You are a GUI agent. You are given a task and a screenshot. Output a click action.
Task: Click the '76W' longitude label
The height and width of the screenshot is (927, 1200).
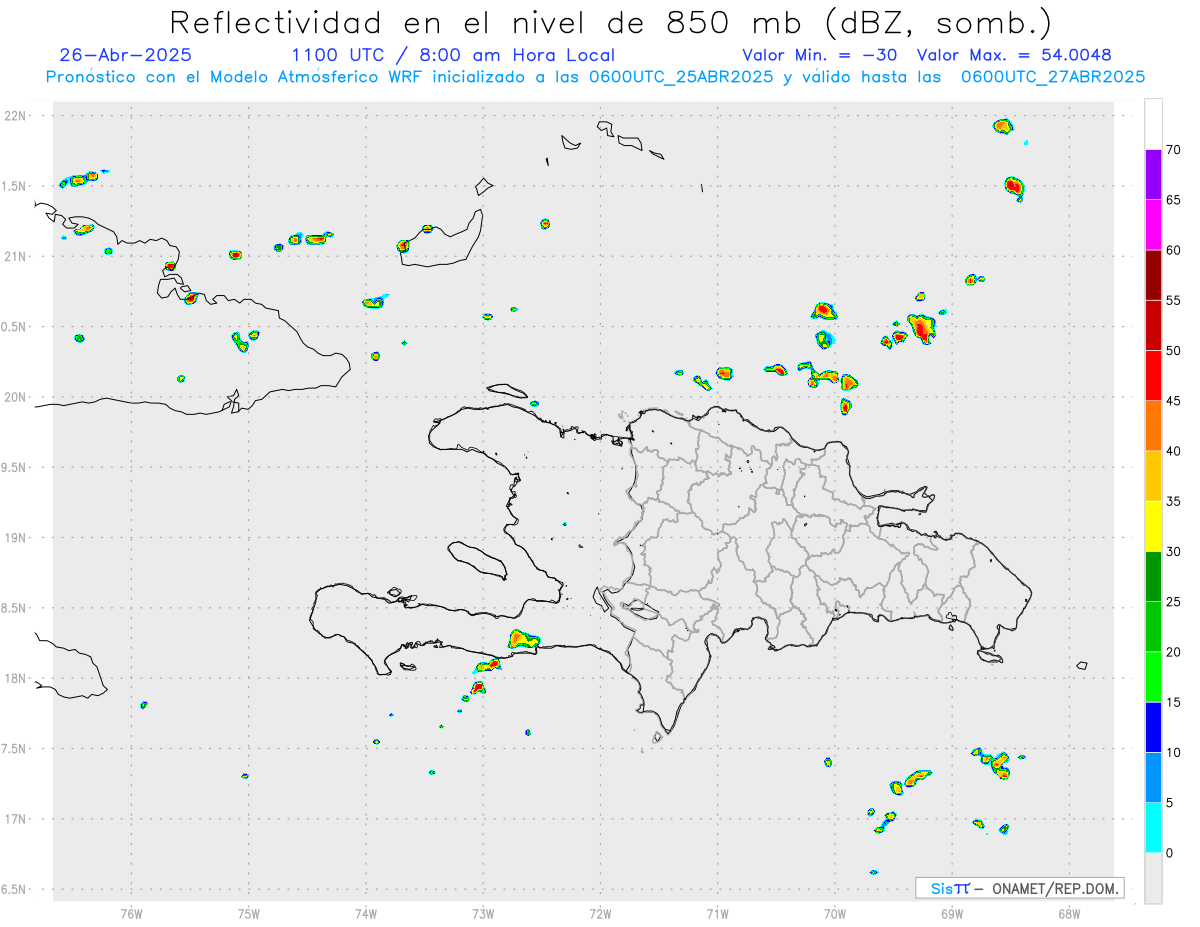pos(131,914)
